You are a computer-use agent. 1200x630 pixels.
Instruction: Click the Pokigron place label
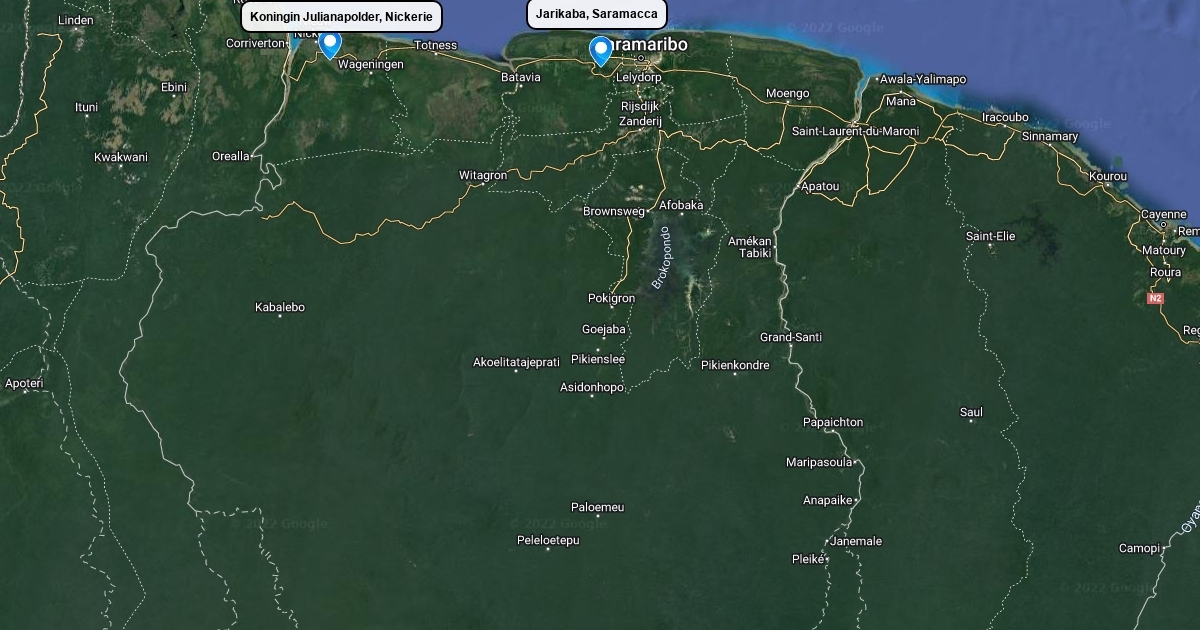(x=611, y=298)
